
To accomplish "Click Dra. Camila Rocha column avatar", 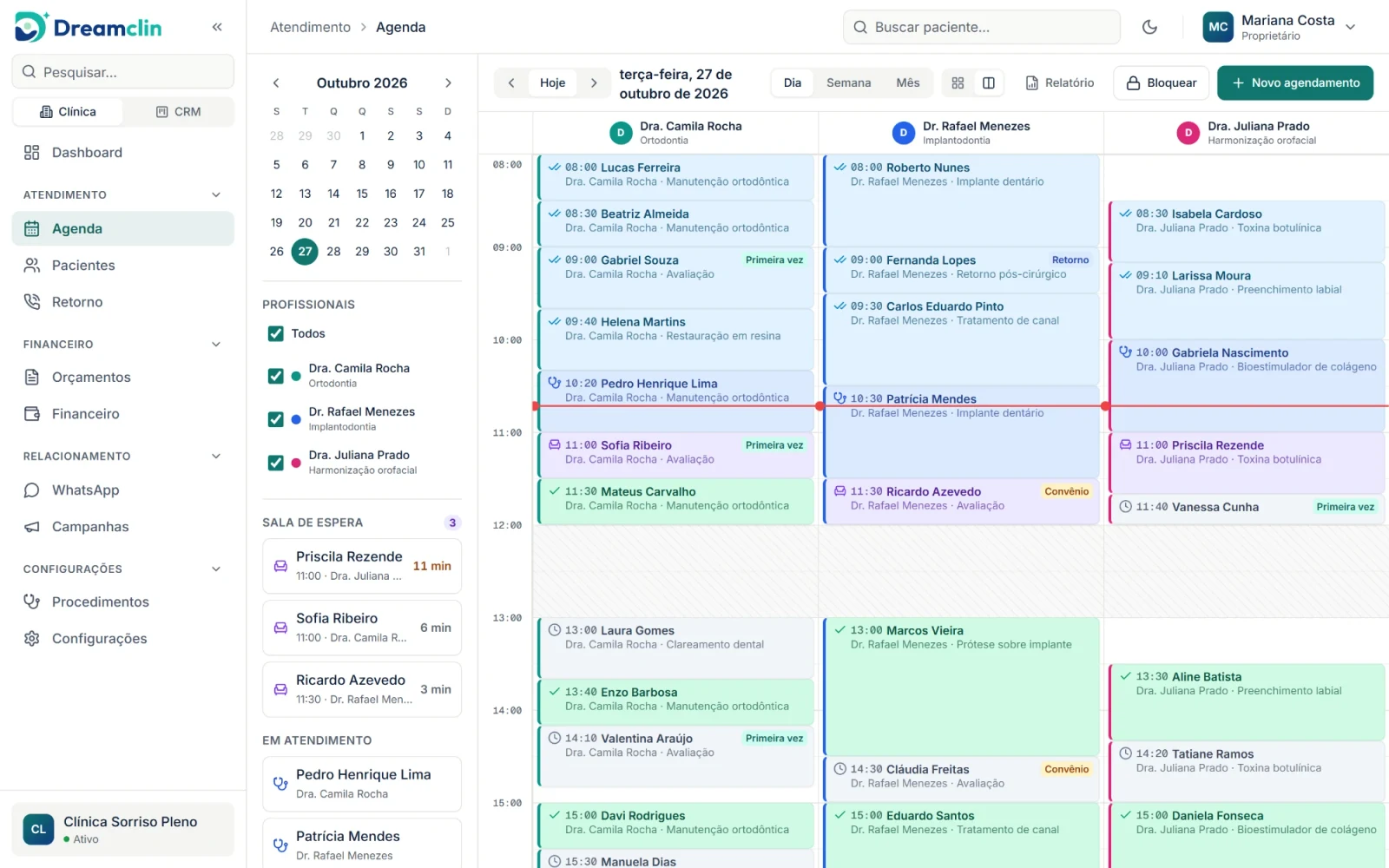I will [x=621, y=133].
